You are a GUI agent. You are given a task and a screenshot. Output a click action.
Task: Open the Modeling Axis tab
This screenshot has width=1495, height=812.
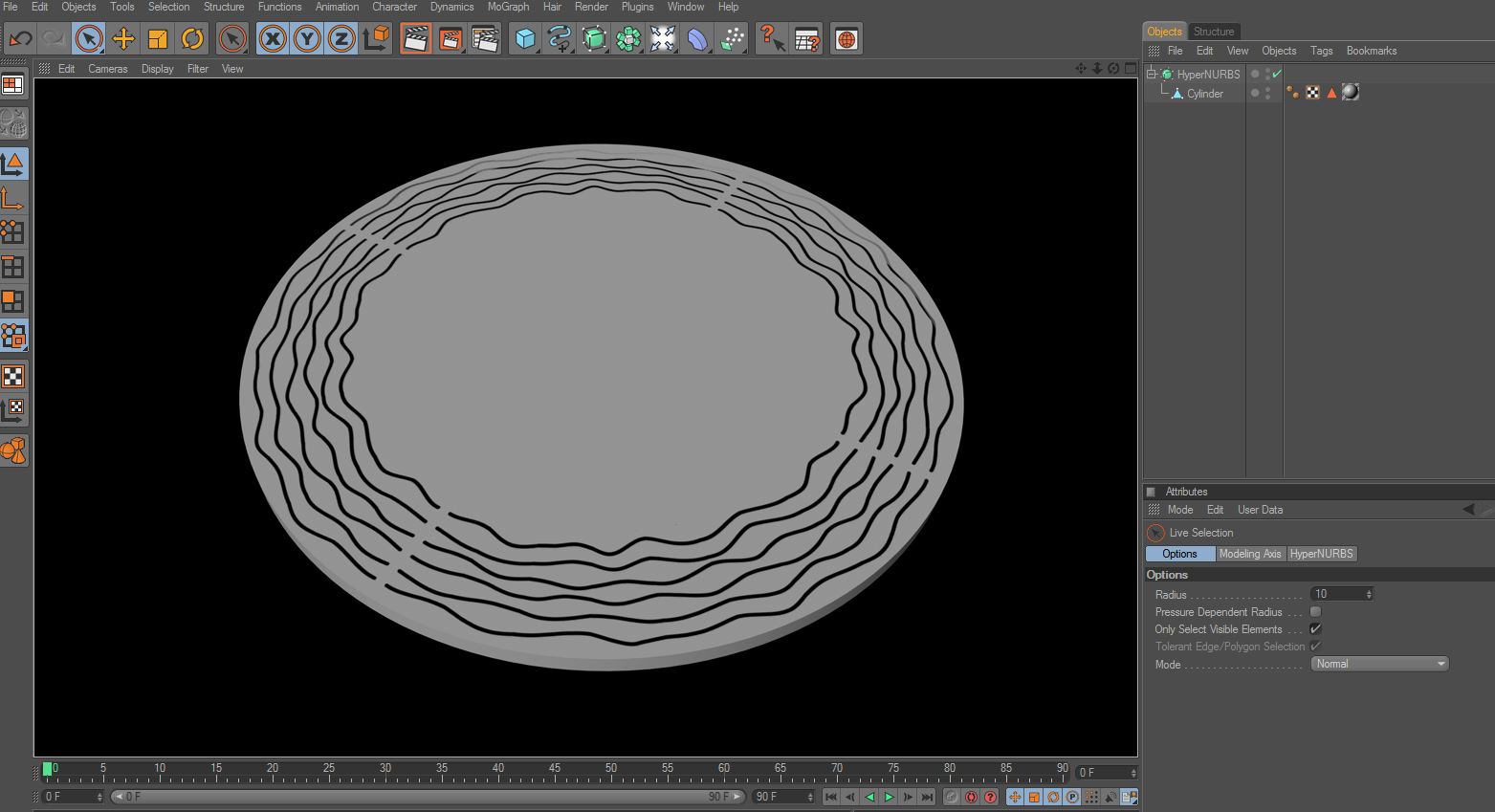[x=1249, y=554]
